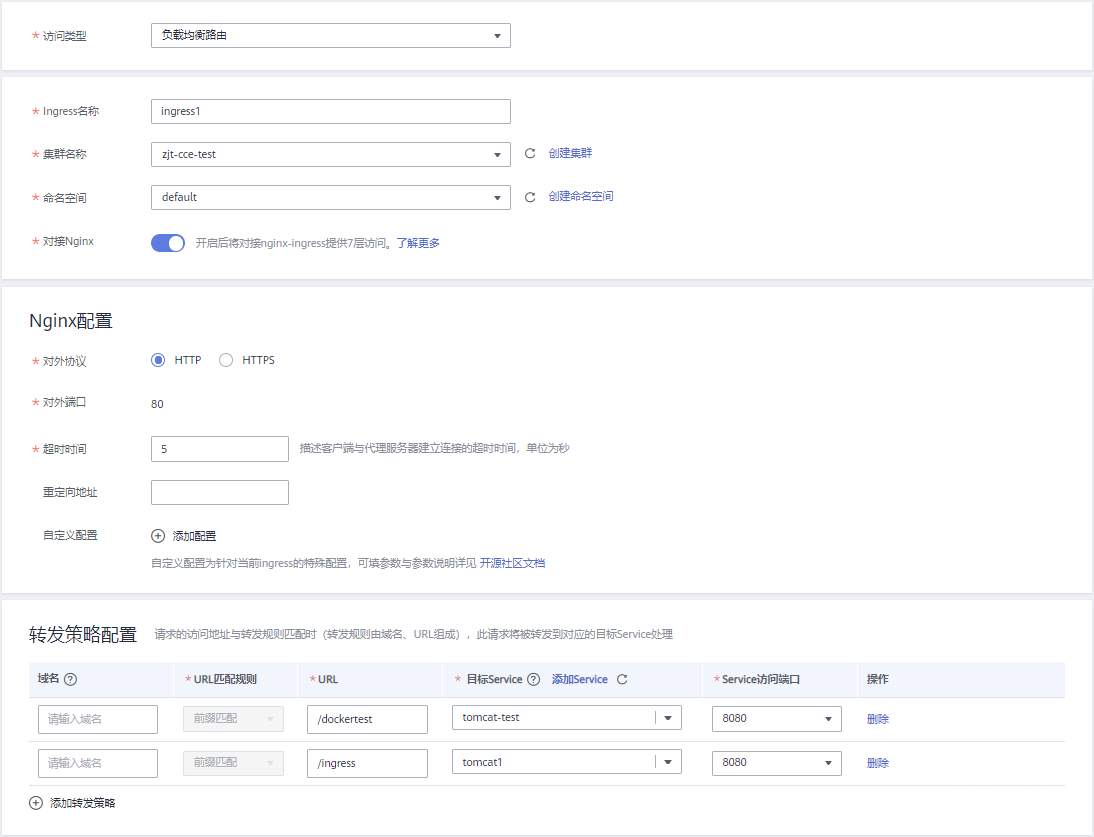Click the help icon beside 目标Service
1094x837 pixels.
534,680
